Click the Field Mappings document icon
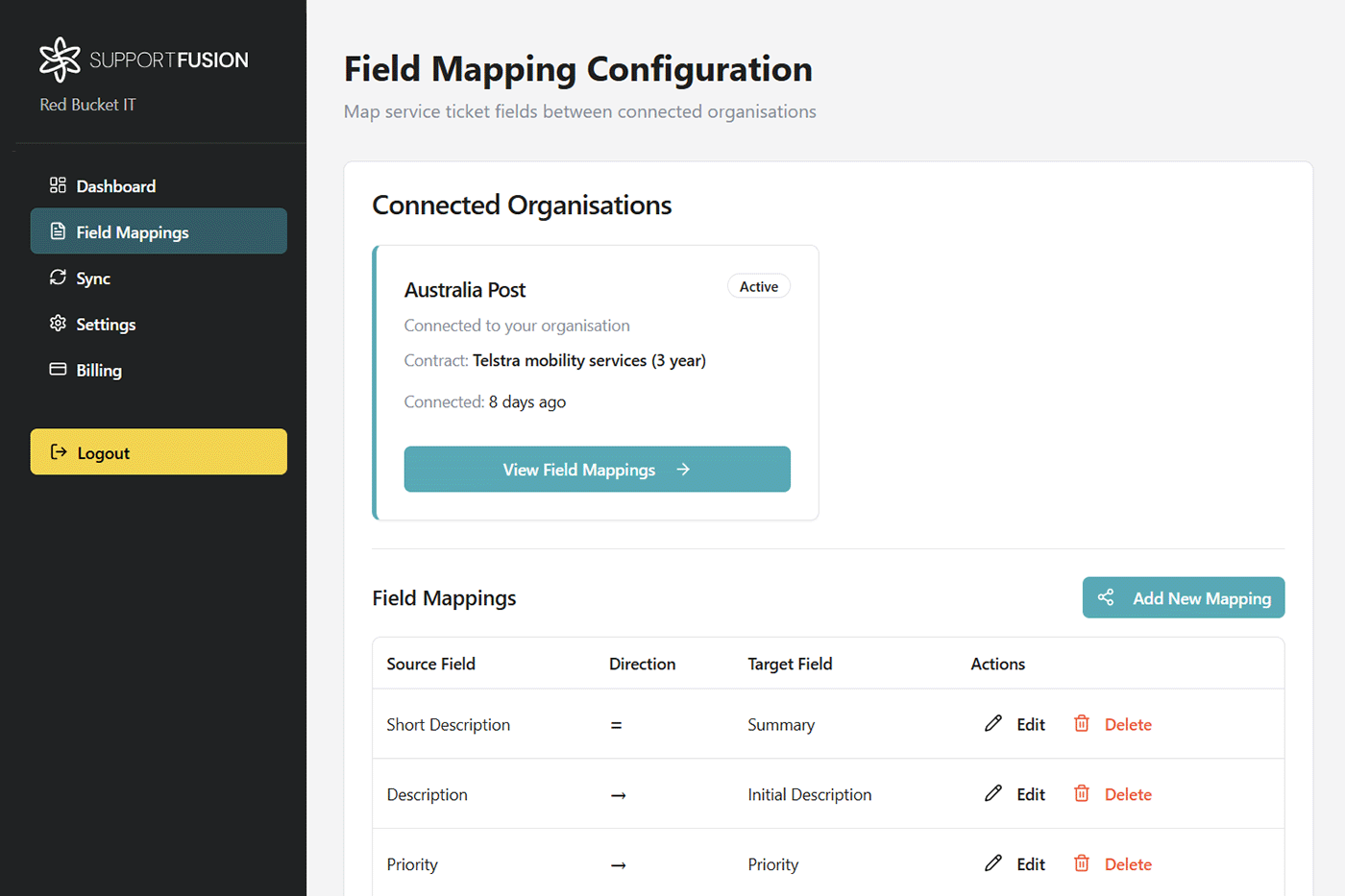Image resolution: width=1345 pixels, height=896 pixels. pyautogui.click(x=58, y=231)
